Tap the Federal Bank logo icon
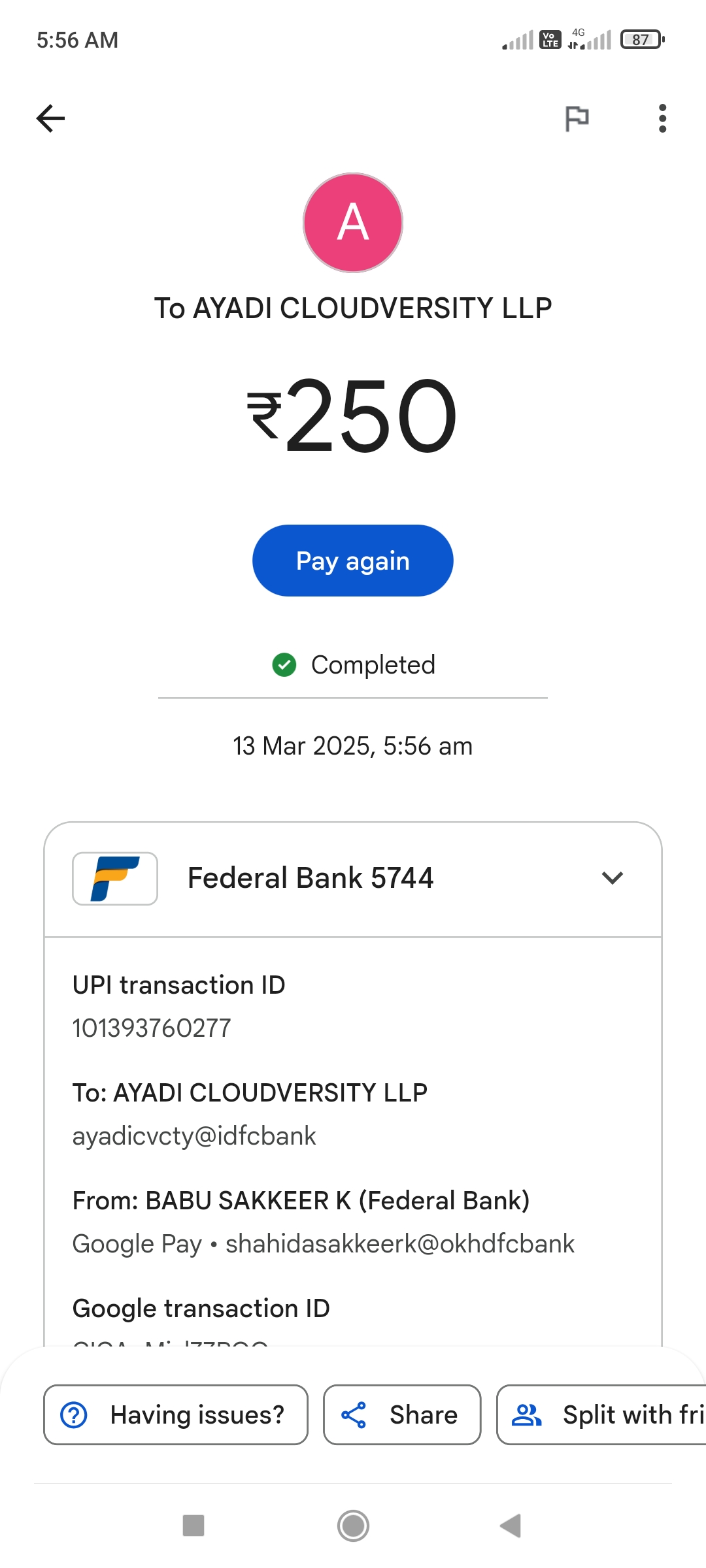Screen dimensions: 706x1568 [115, 879]
